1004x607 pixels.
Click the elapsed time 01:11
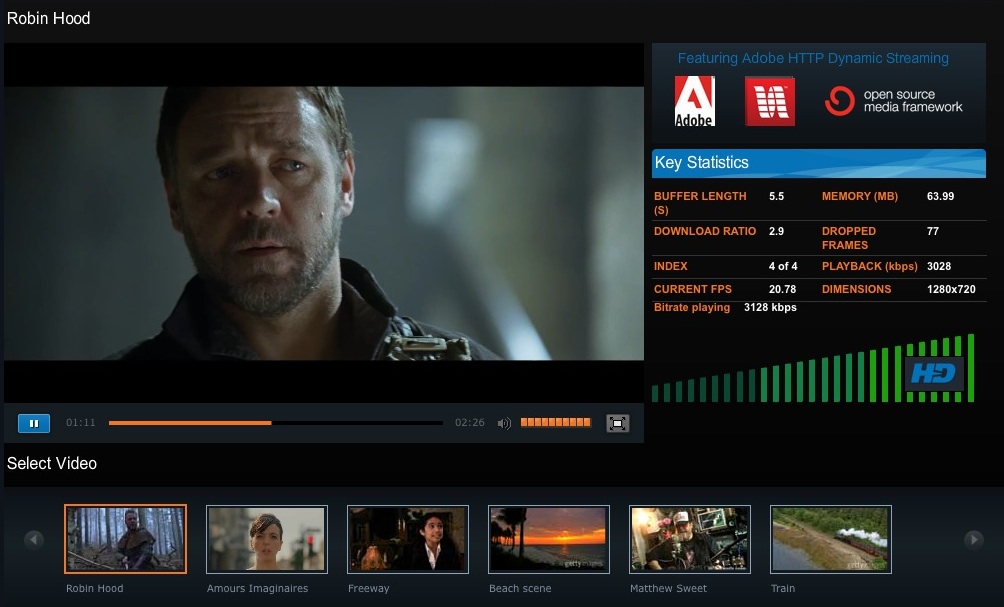click(81, 423)
